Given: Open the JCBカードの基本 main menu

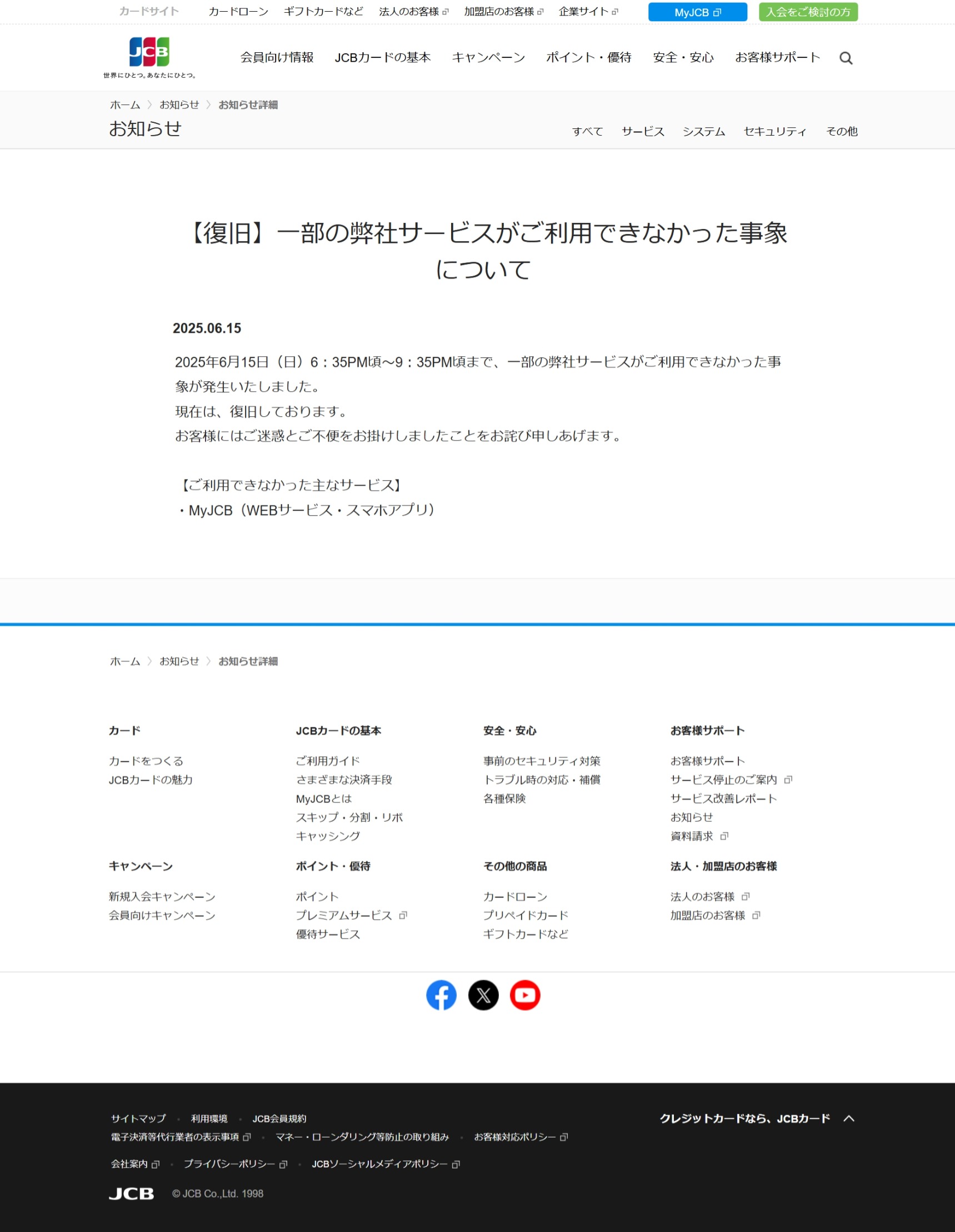Looking at the screenshot, I should point(382,58).
